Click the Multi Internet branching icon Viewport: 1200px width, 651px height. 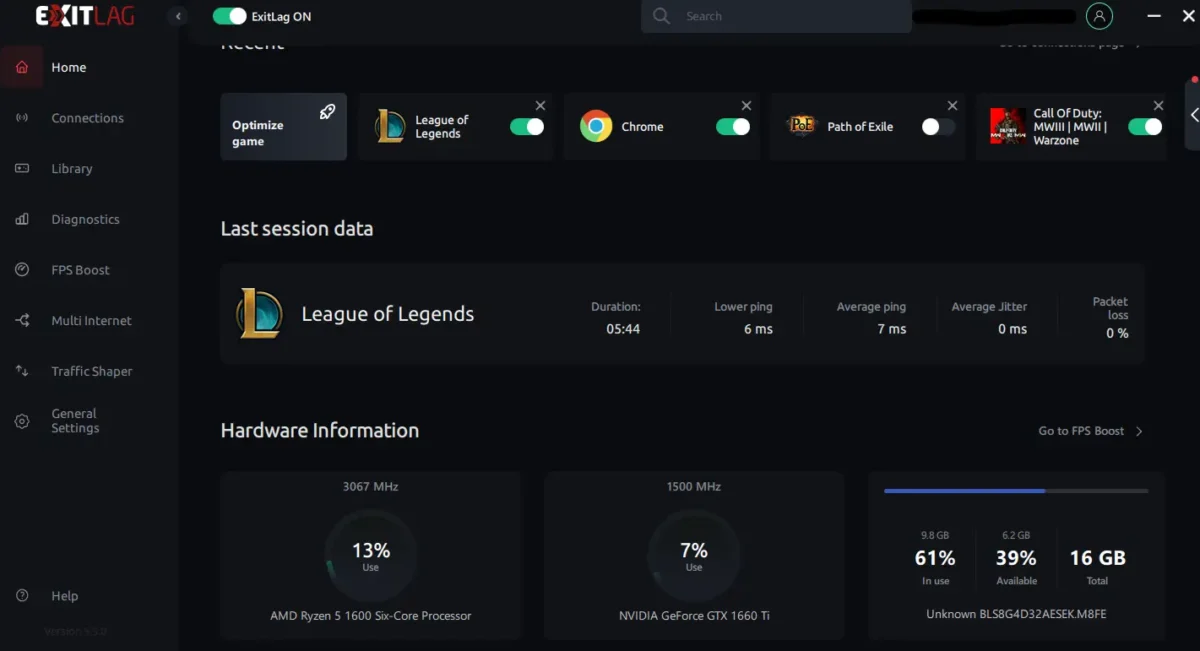click(x=22, y=321)
